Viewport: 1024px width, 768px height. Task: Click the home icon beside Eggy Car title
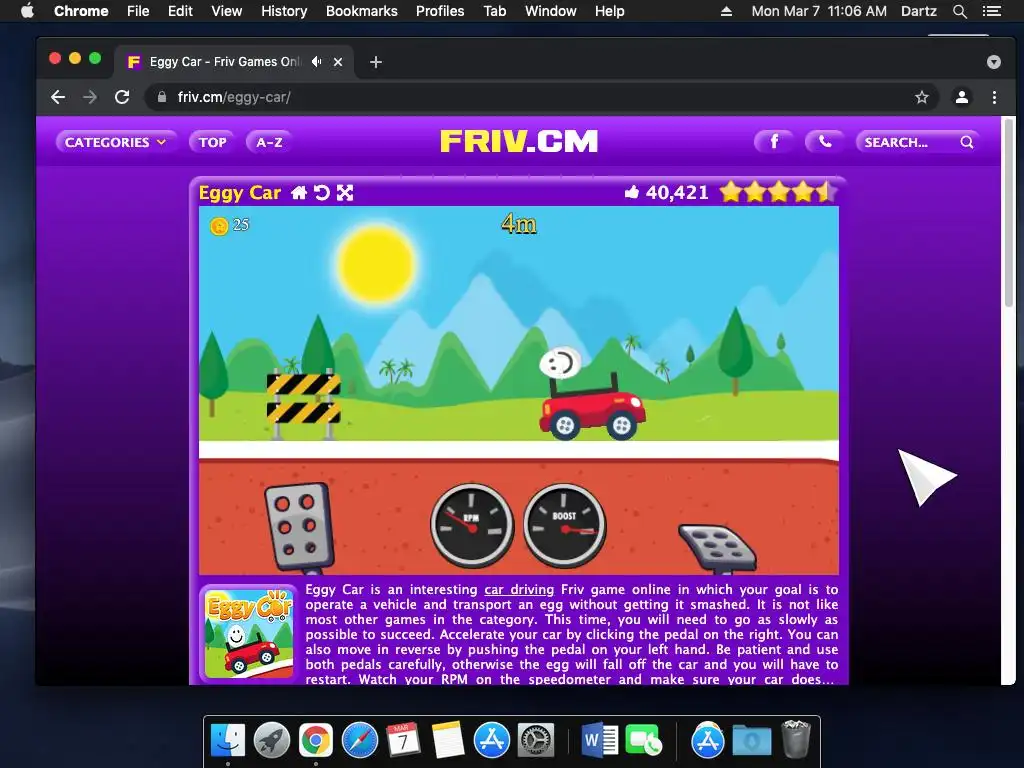(x=299, y=193)
